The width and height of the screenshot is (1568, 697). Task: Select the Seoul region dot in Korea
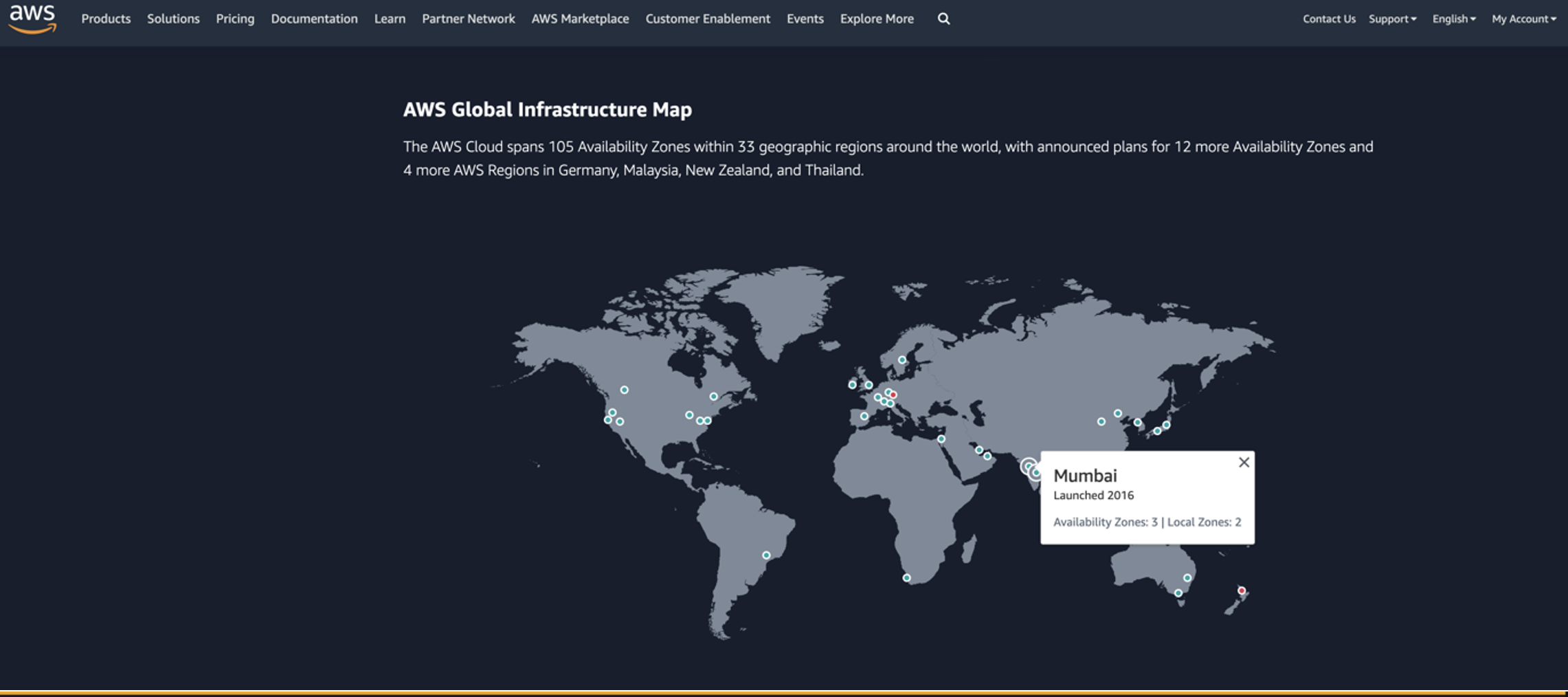click(1138, 423)
